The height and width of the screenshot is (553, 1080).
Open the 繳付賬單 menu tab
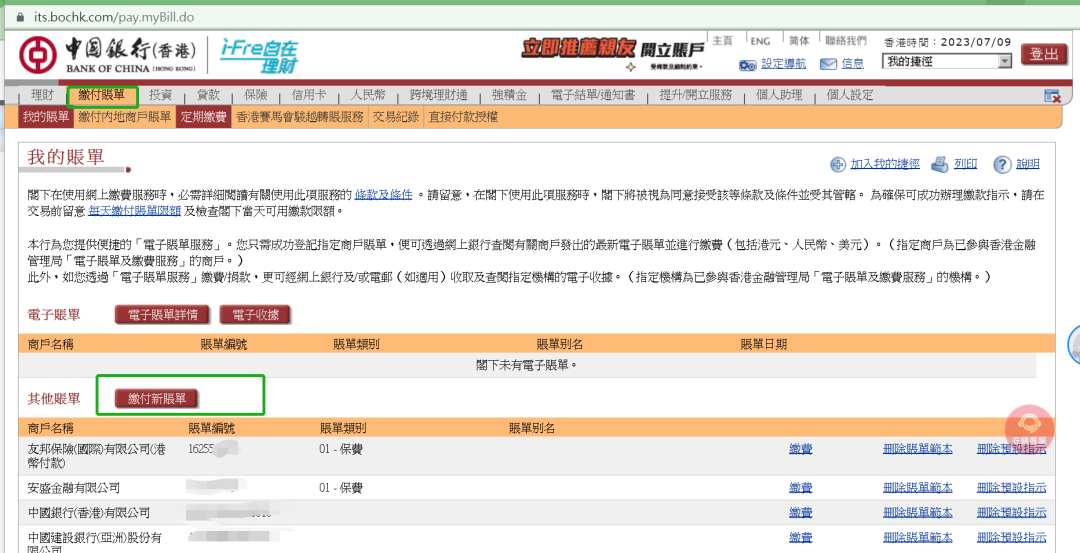[x=102, y=95]
